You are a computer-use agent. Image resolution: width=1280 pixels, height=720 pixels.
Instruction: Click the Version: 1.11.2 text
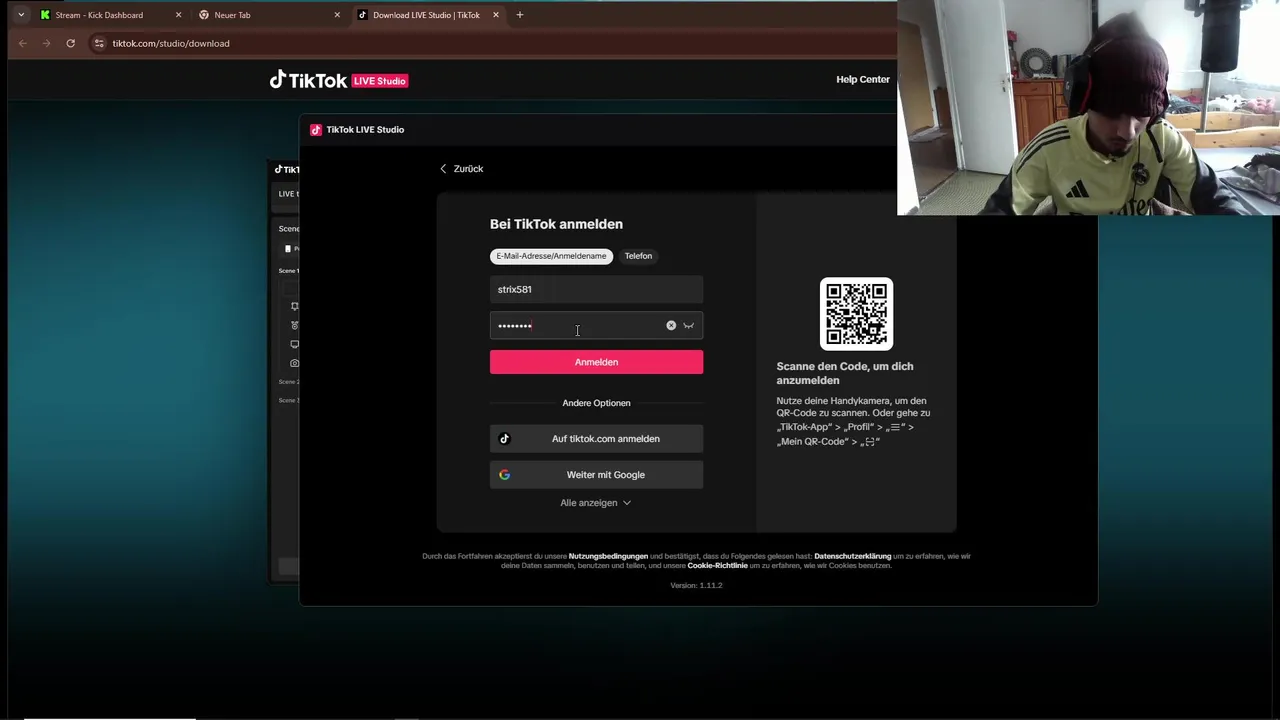pyautogui.click(x=696, y=585)
